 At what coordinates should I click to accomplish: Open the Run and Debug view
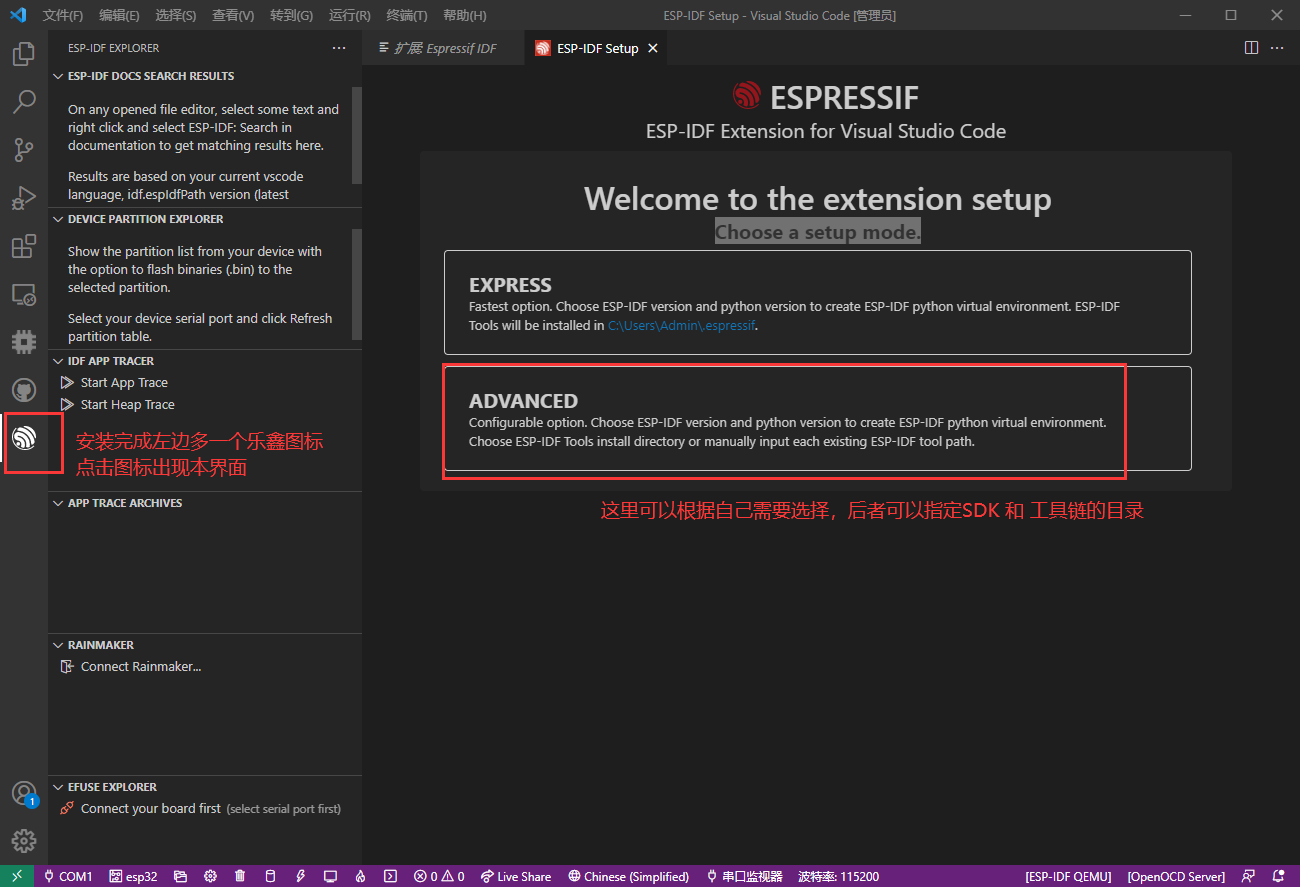point(24,198)
